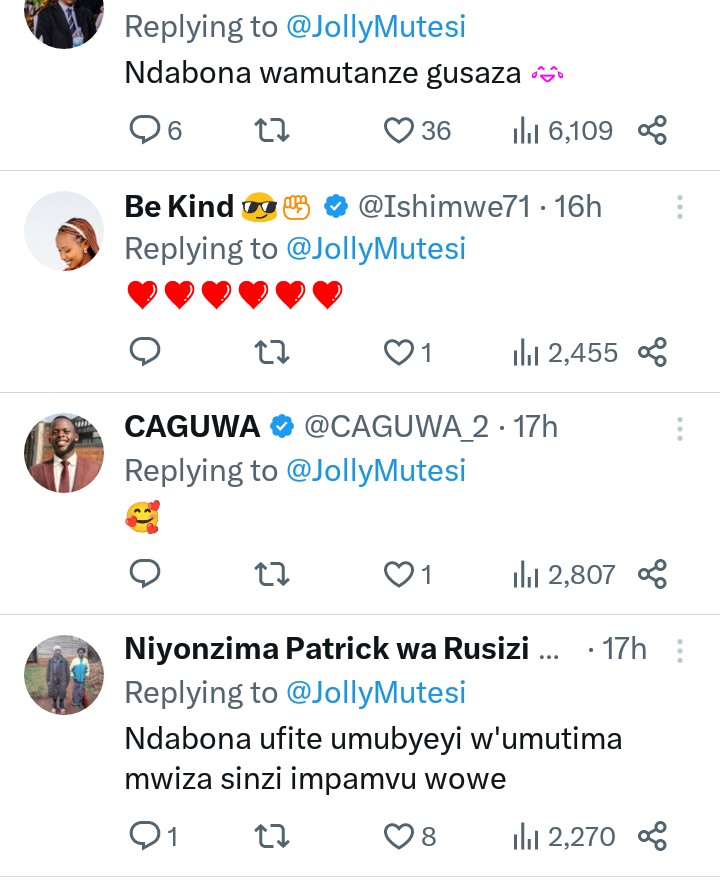Share the tweet with 6,109 views
720x891 pixels.
[x=652, y=130]
